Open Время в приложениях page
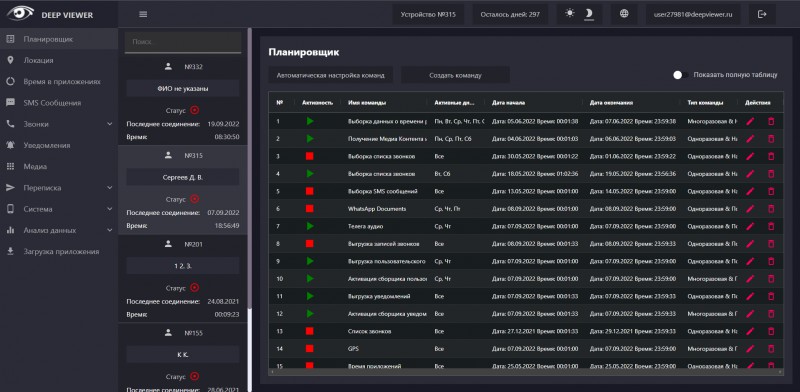 (59, 82)
